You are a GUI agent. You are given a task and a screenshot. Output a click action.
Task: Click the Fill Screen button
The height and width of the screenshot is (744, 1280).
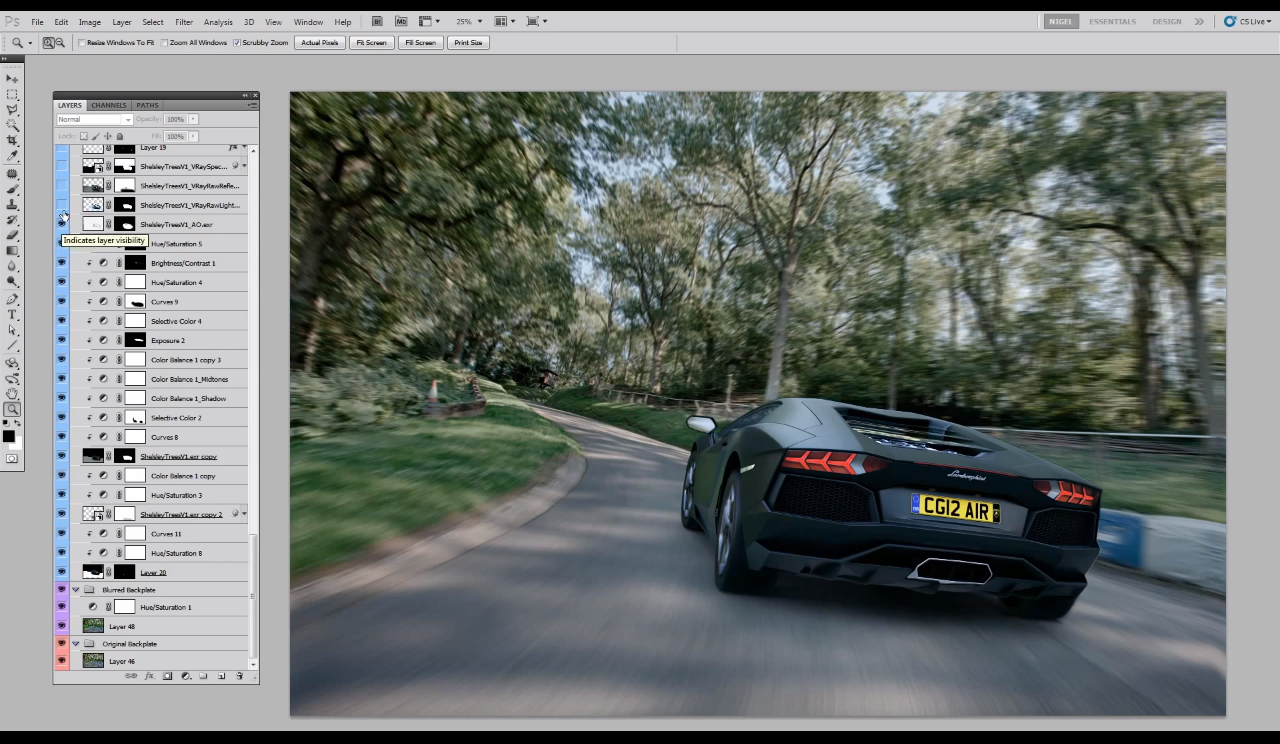tap(420, 43)
